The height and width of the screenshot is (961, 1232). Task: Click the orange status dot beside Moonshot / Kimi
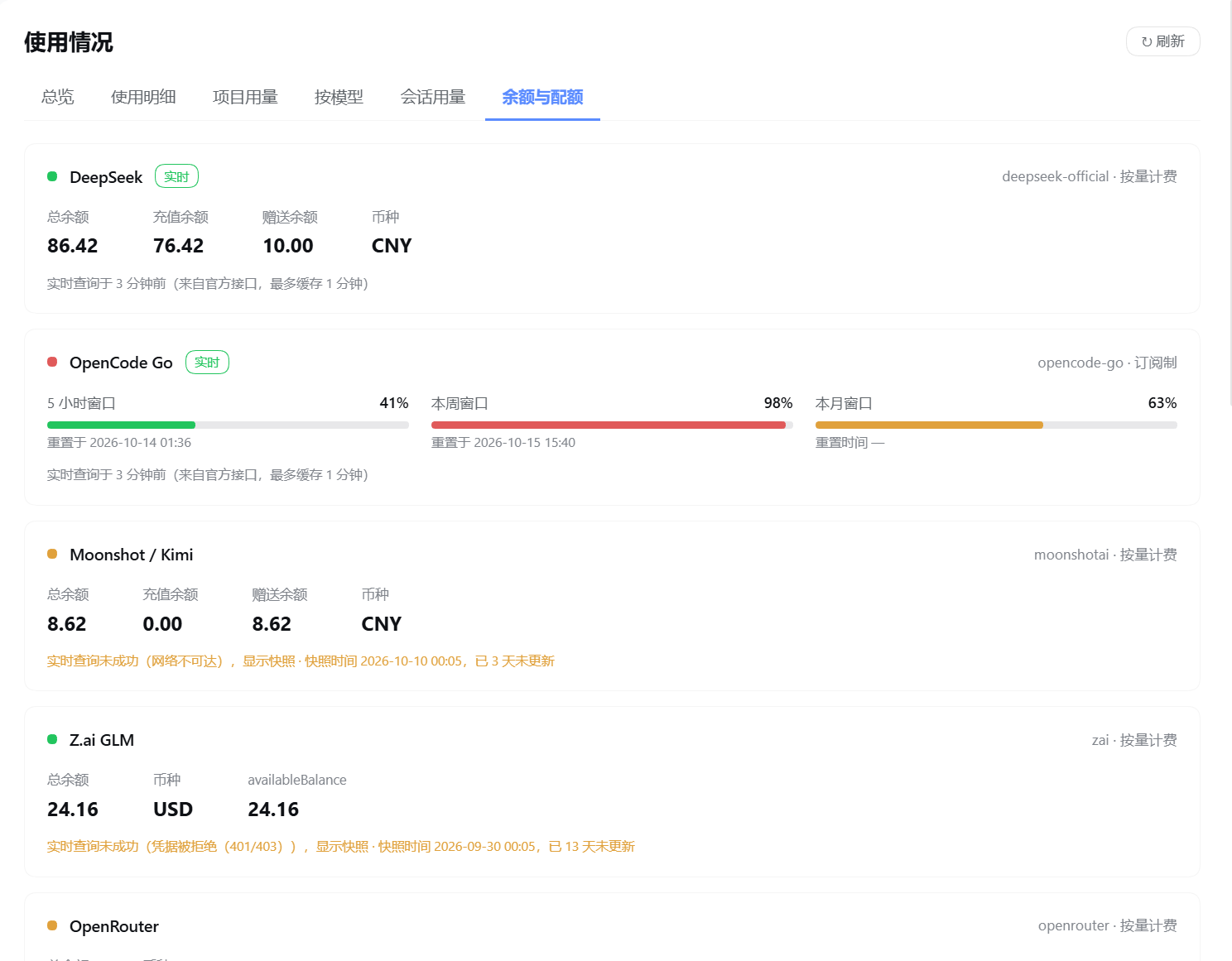click(52, 554)
